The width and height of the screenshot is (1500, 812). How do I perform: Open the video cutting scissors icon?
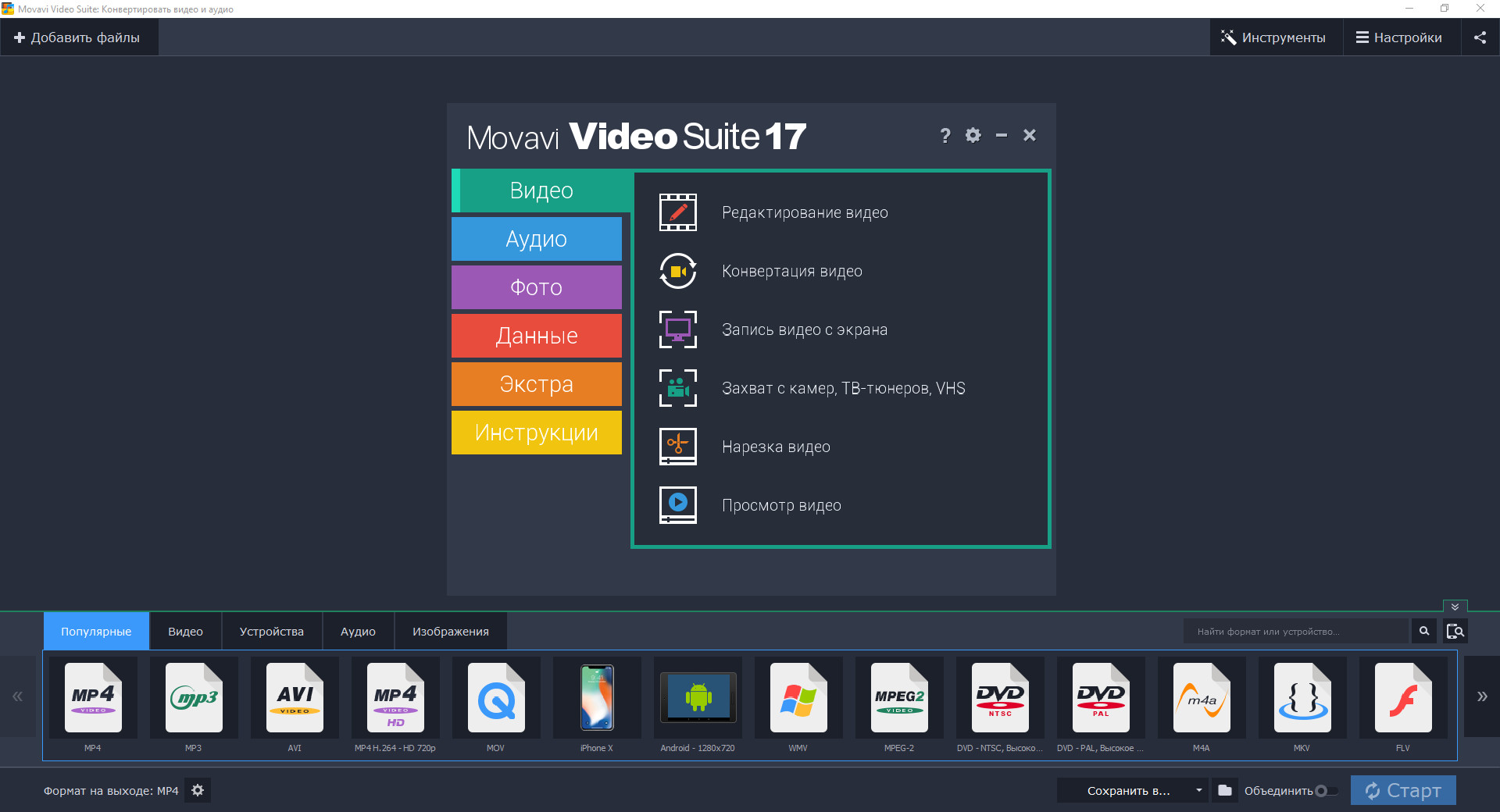[x=677, y=447]
